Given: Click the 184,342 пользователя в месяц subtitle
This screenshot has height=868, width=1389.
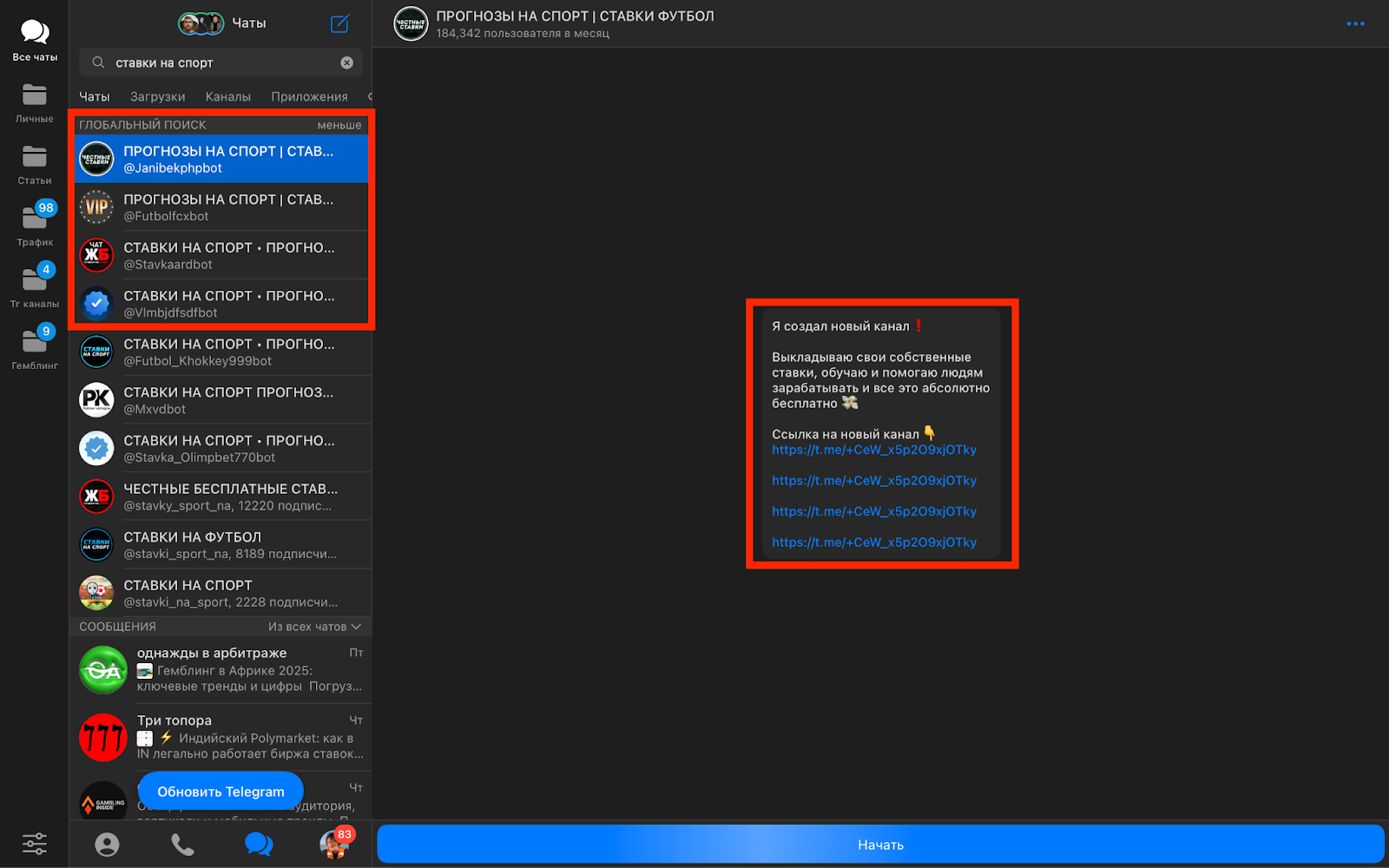Looking at the screenshot, I should click(x=523, y=34).
